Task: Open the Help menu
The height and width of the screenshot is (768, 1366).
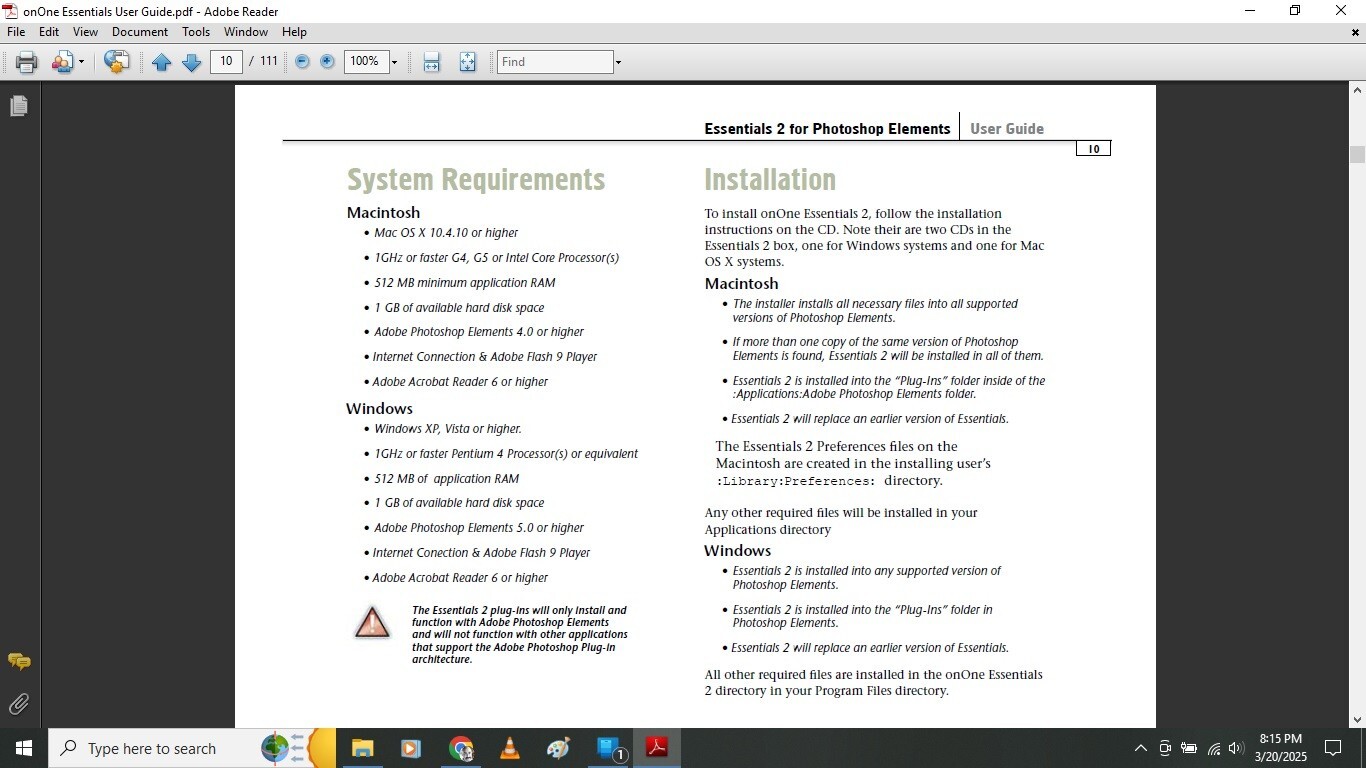Action: click(x=294, y=32)
